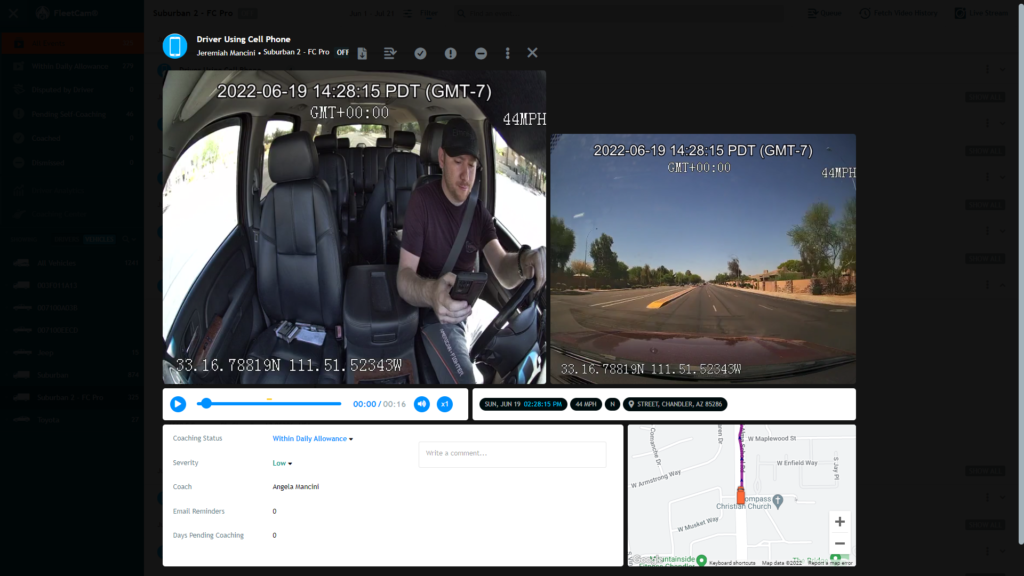Toggle the OFF switch beside vehicle name
The height and width of the screenshot is (576, 1024).
click(342, 52)
